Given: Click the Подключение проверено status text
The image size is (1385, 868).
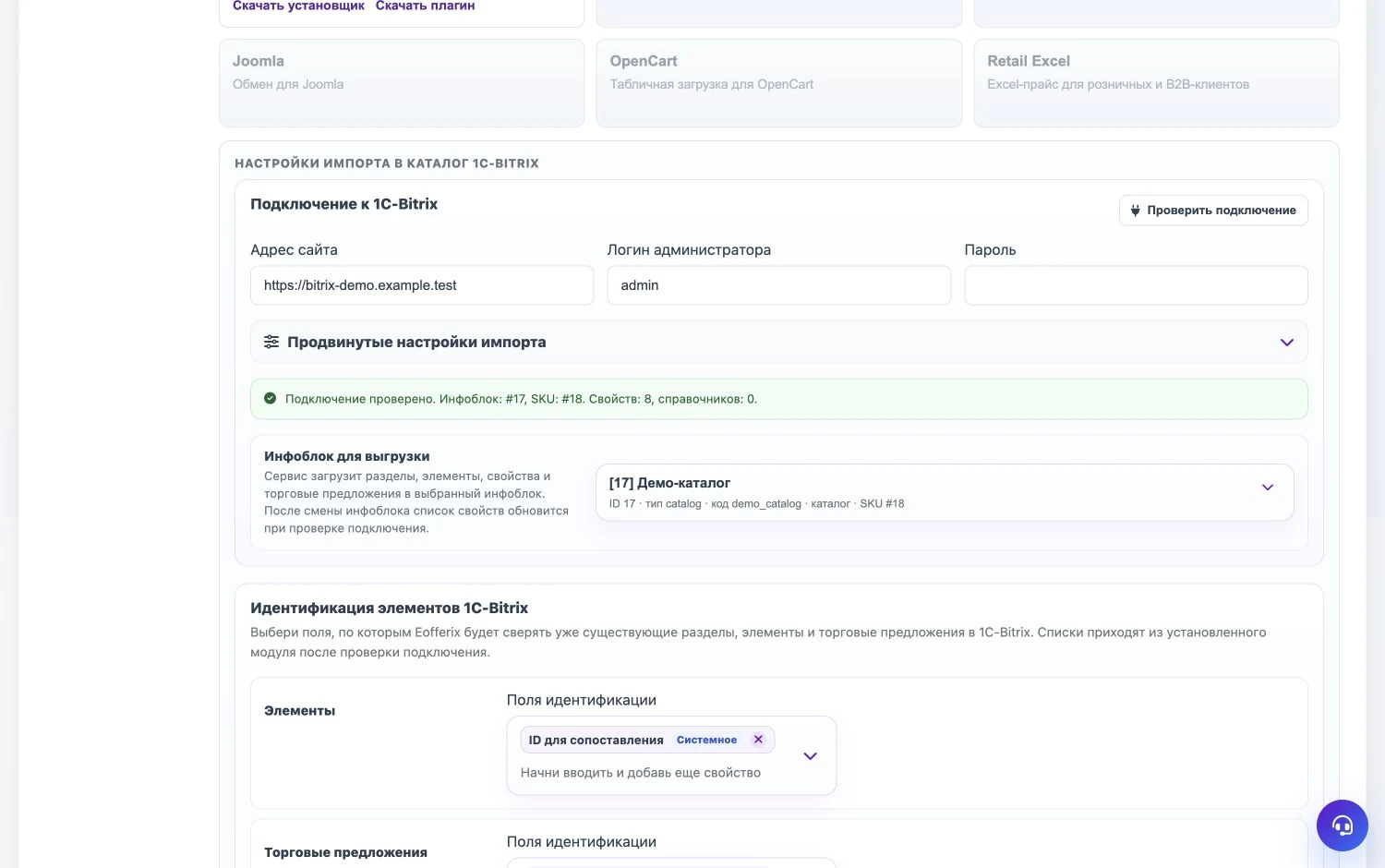Looking at the screenshot, I should 521,399.
